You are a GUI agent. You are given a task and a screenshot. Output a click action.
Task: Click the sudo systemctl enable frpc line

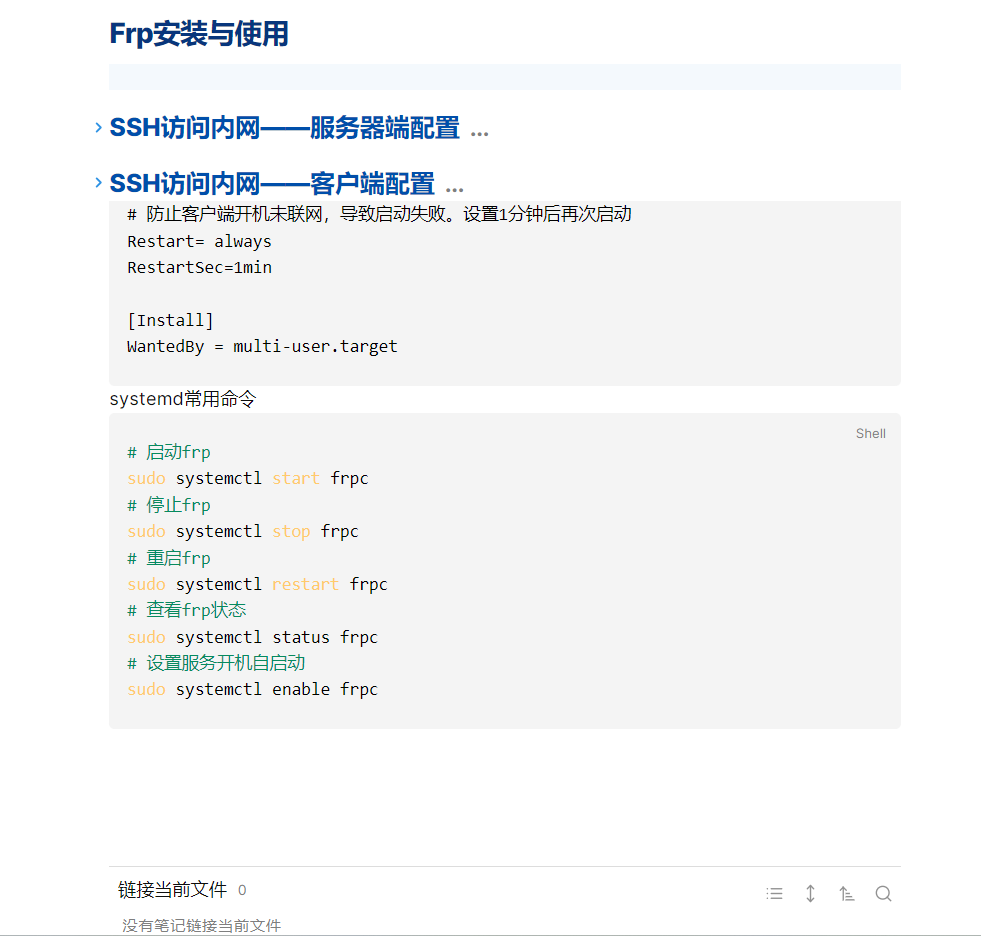coord(252,689)
